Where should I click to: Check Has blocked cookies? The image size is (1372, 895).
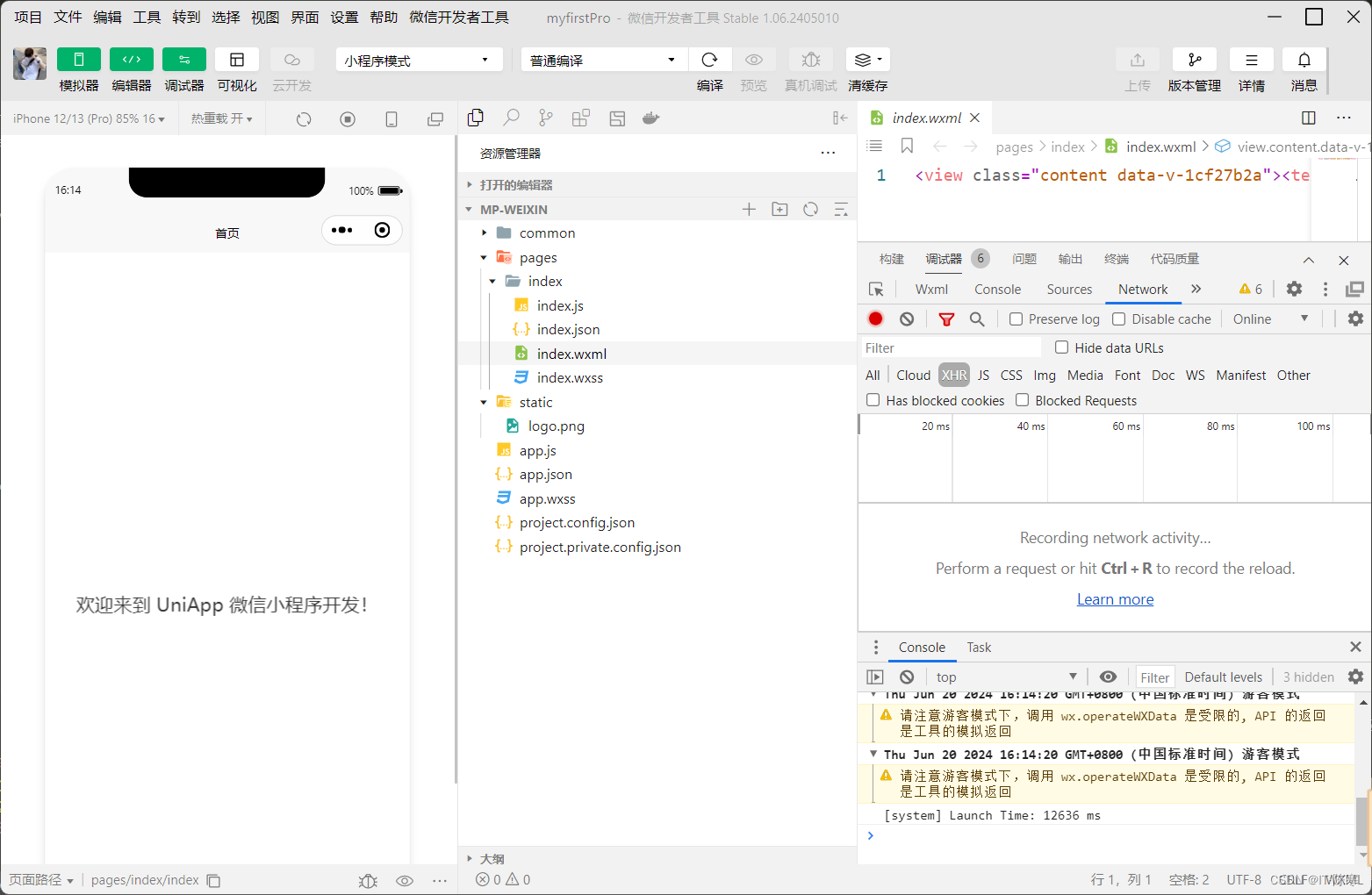pos(873,400)
